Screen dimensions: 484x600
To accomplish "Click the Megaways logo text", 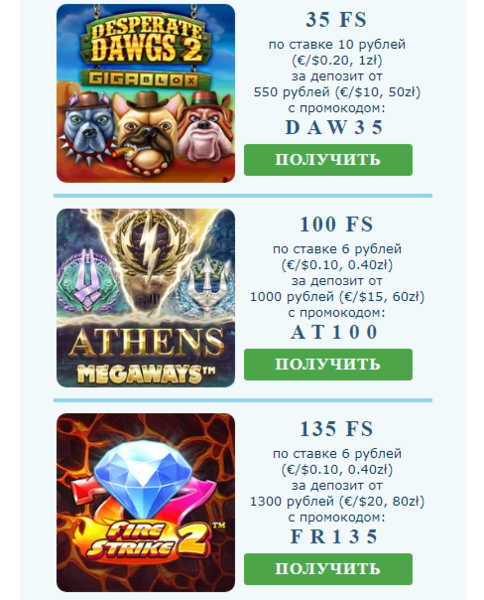I will coord(146,373).
